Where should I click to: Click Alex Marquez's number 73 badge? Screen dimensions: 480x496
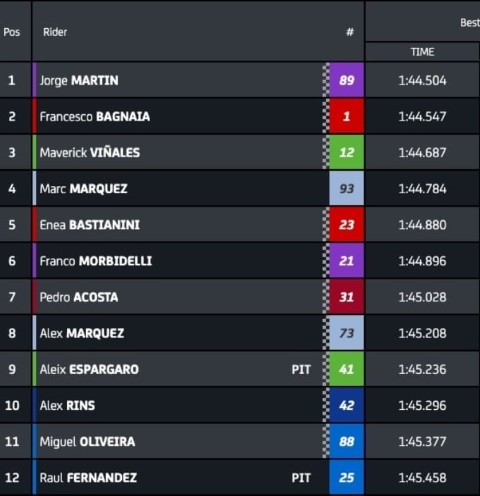[x=346, y=333]
